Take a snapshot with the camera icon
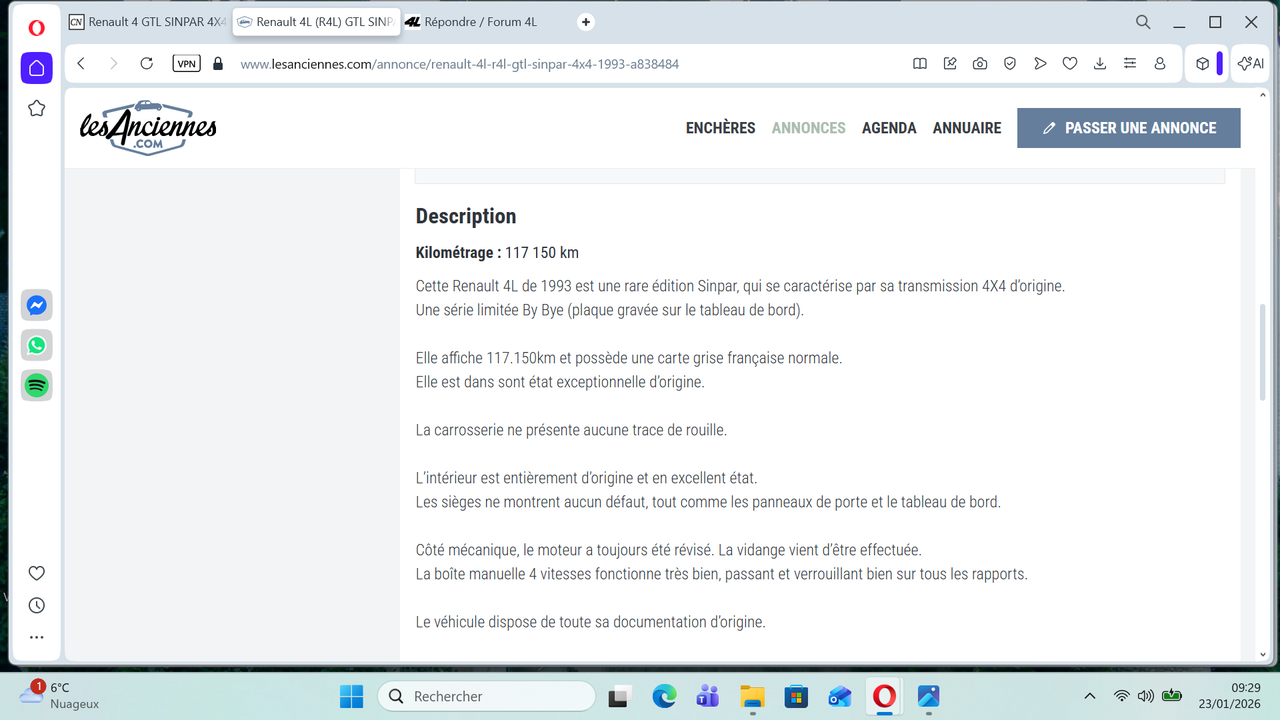The image size is (1280, 720). click(979, 63)
